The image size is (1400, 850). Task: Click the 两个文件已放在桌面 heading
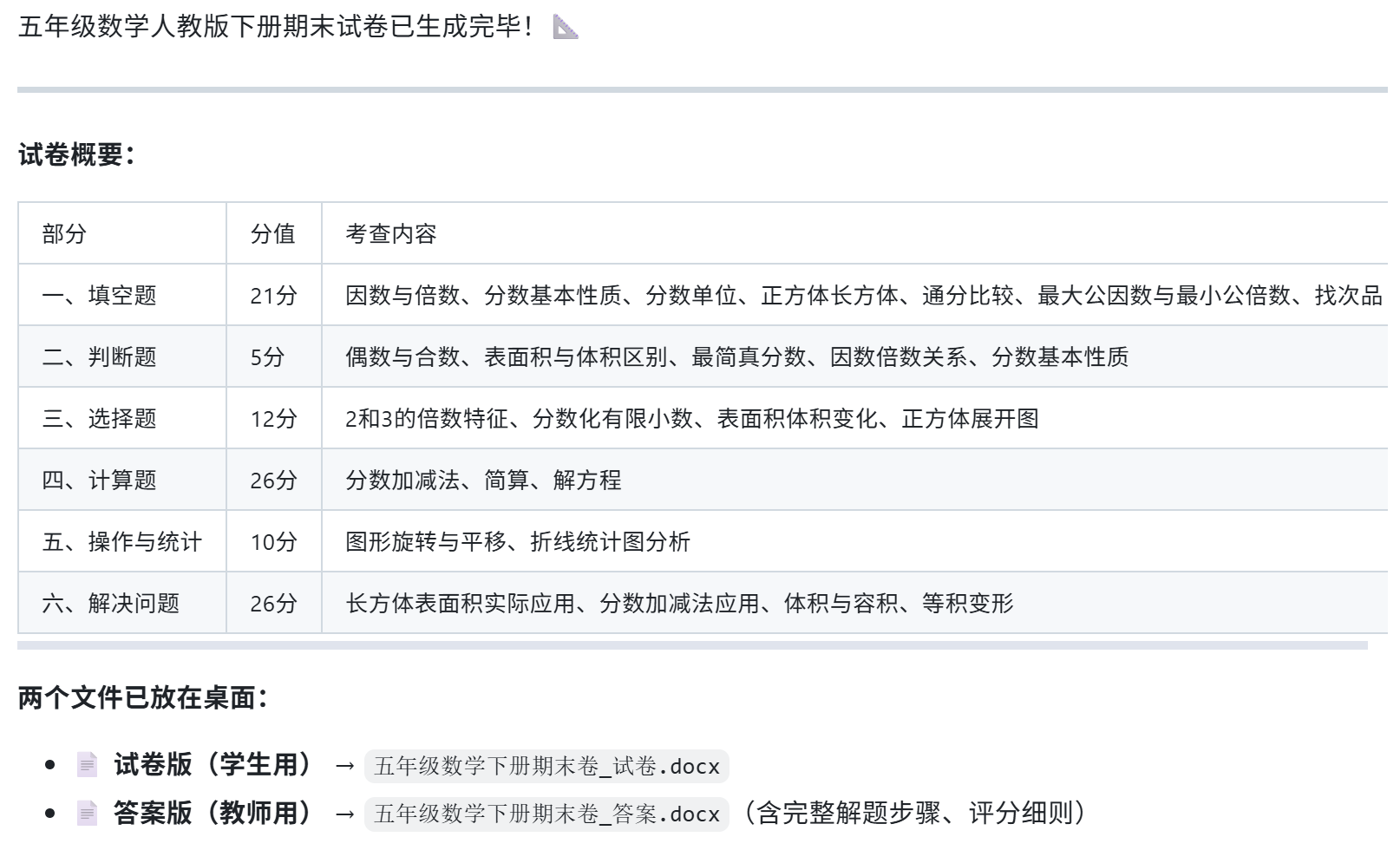142,698
